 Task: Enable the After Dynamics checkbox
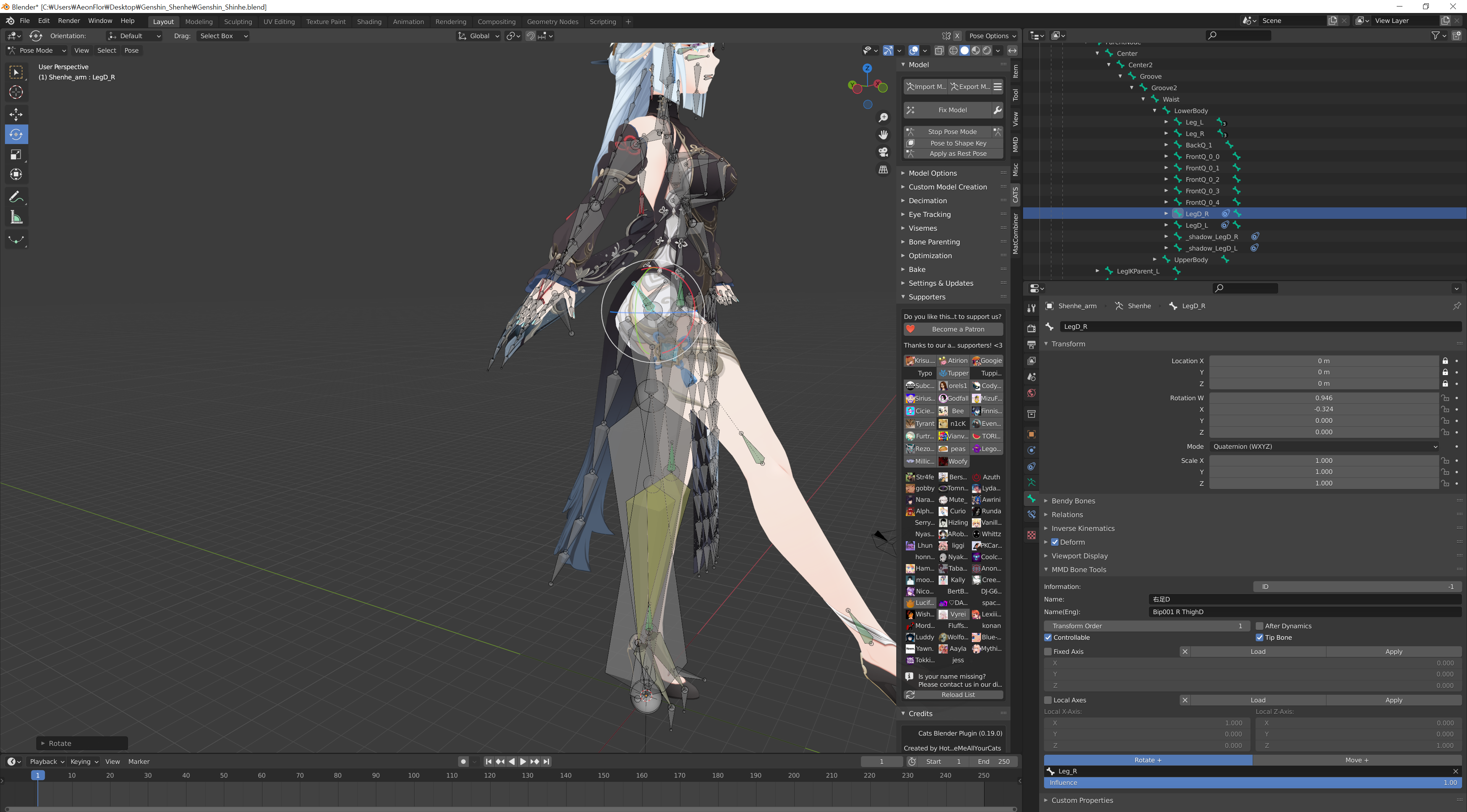click(1259, 626)
